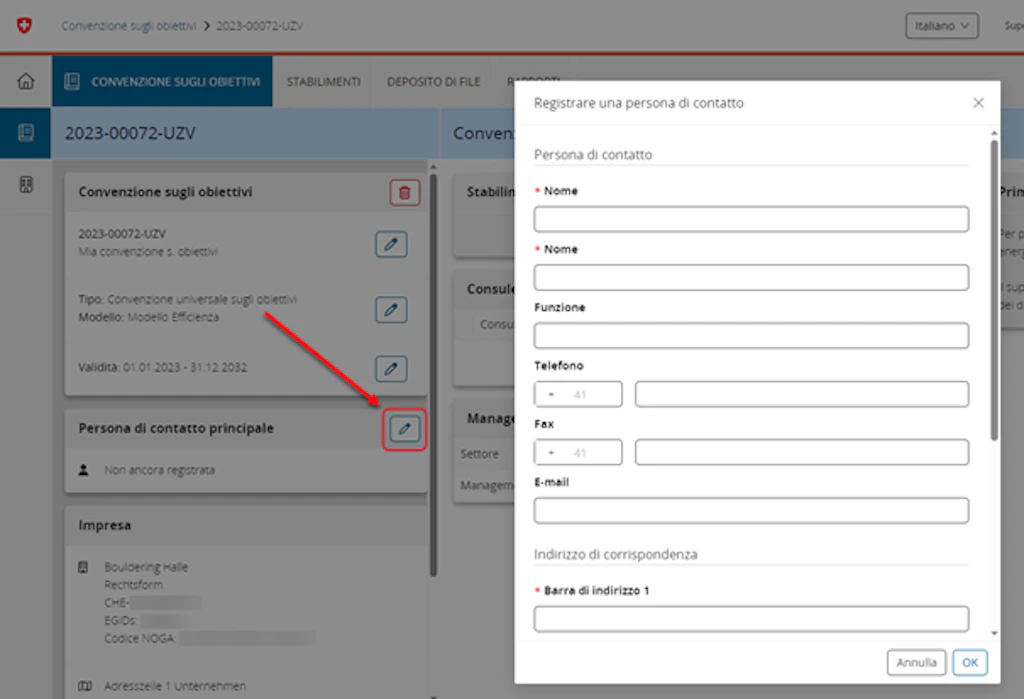Viewport: 1024px width, 699px height.
Task: Open the building icon in left sidebar
Action: [25, 185]
